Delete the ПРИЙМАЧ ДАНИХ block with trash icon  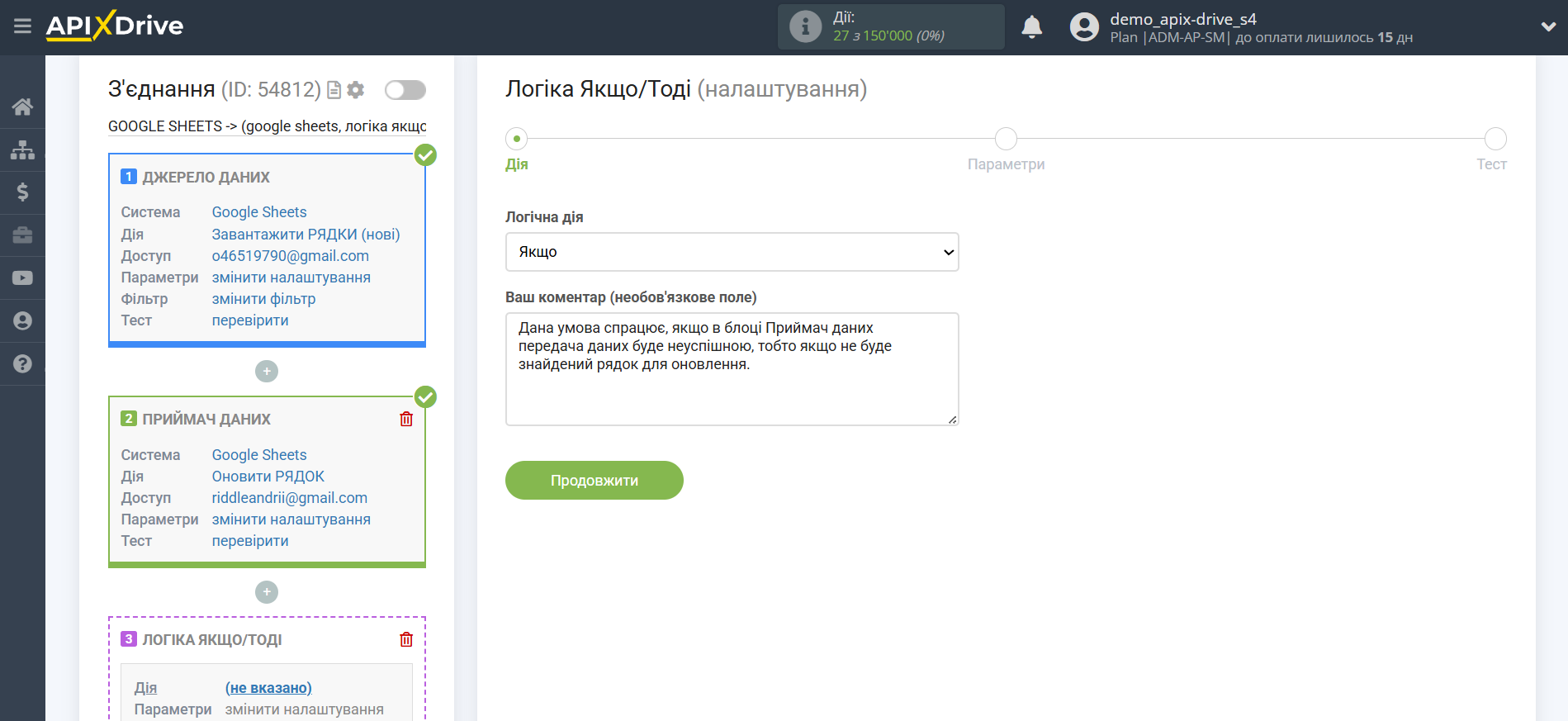[x=406, y=419]
